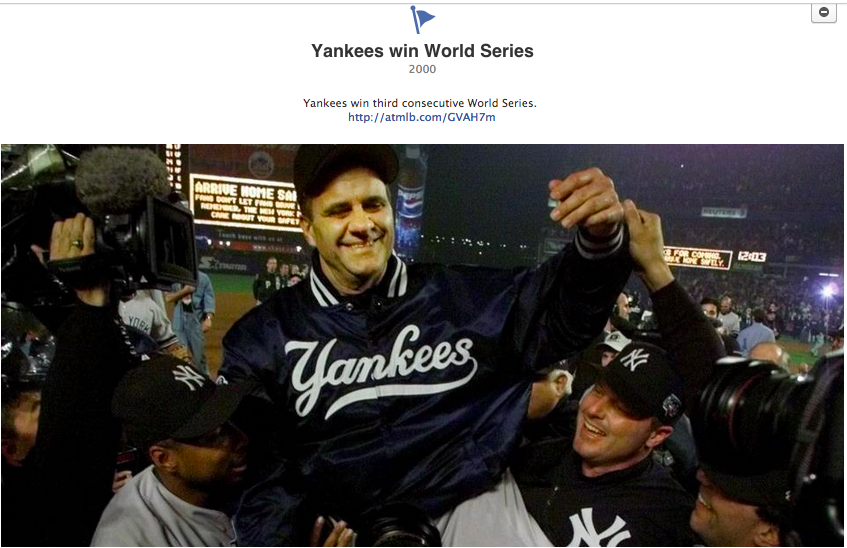Click the NY logo on left player's cap

point(189,377)
